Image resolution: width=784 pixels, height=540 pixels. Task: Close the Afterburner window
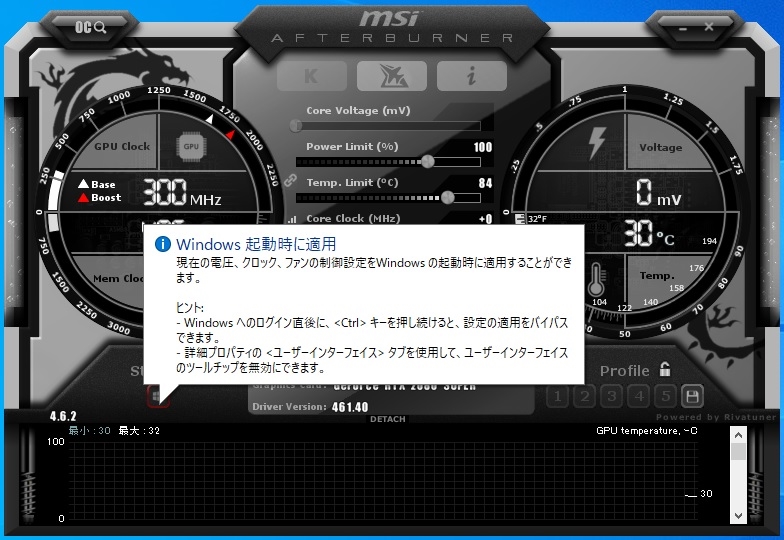709,27
